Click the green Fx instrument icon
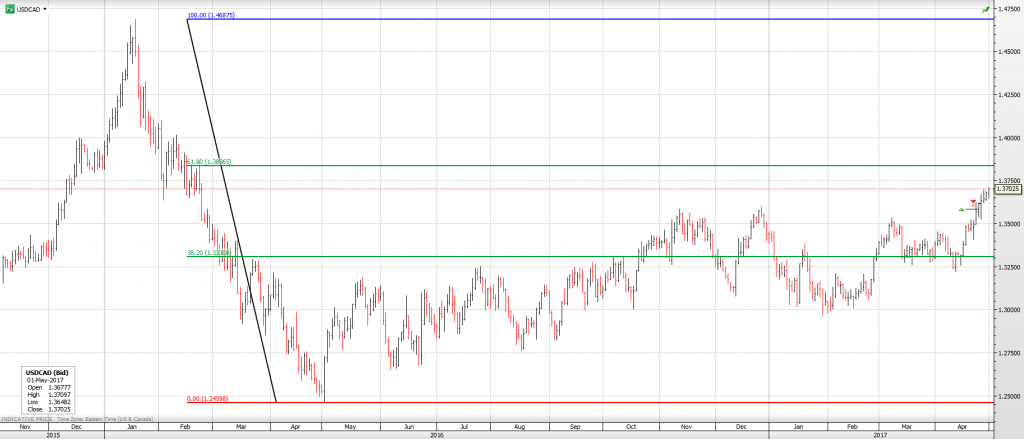This screenshot has height=439, width=1024. coord(9,8)
